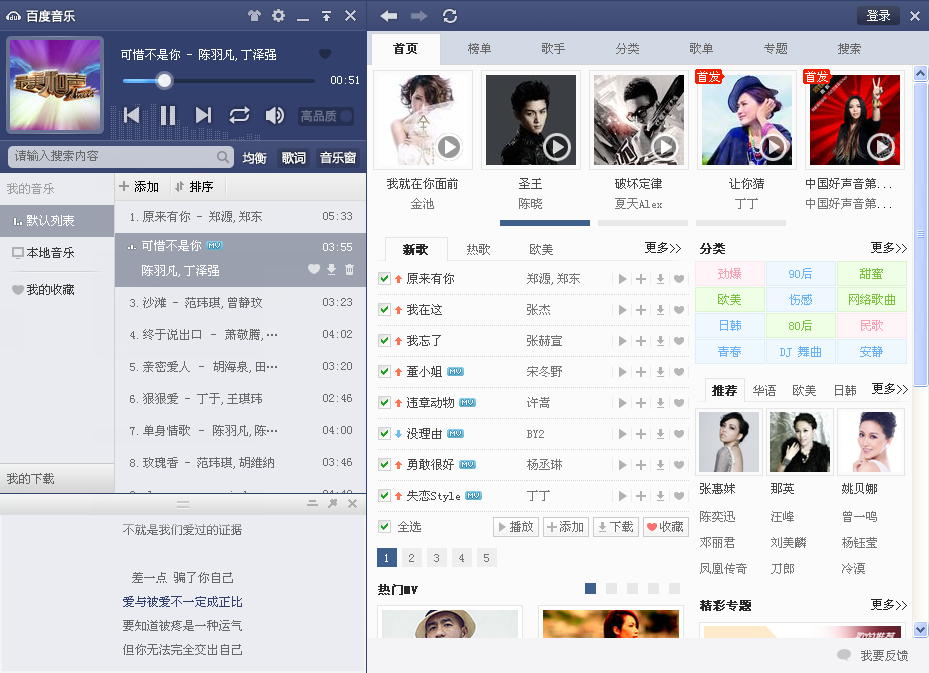This screenshot has height=673, width=929.
Task: Open the volume speaker icon
Action: 274,115
